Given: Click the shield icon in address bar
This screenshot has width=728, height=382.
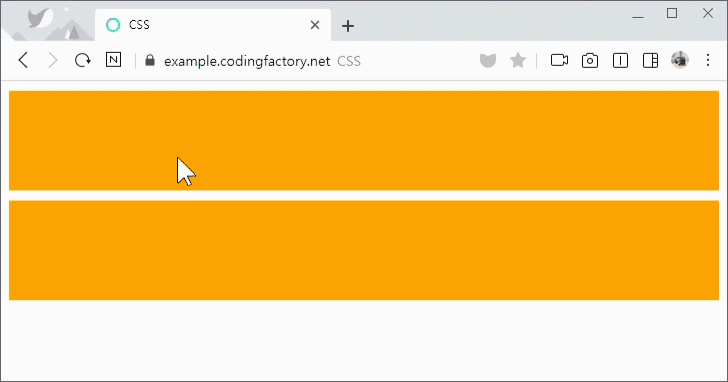Looking at the screenshot, I should click(488, 60).
